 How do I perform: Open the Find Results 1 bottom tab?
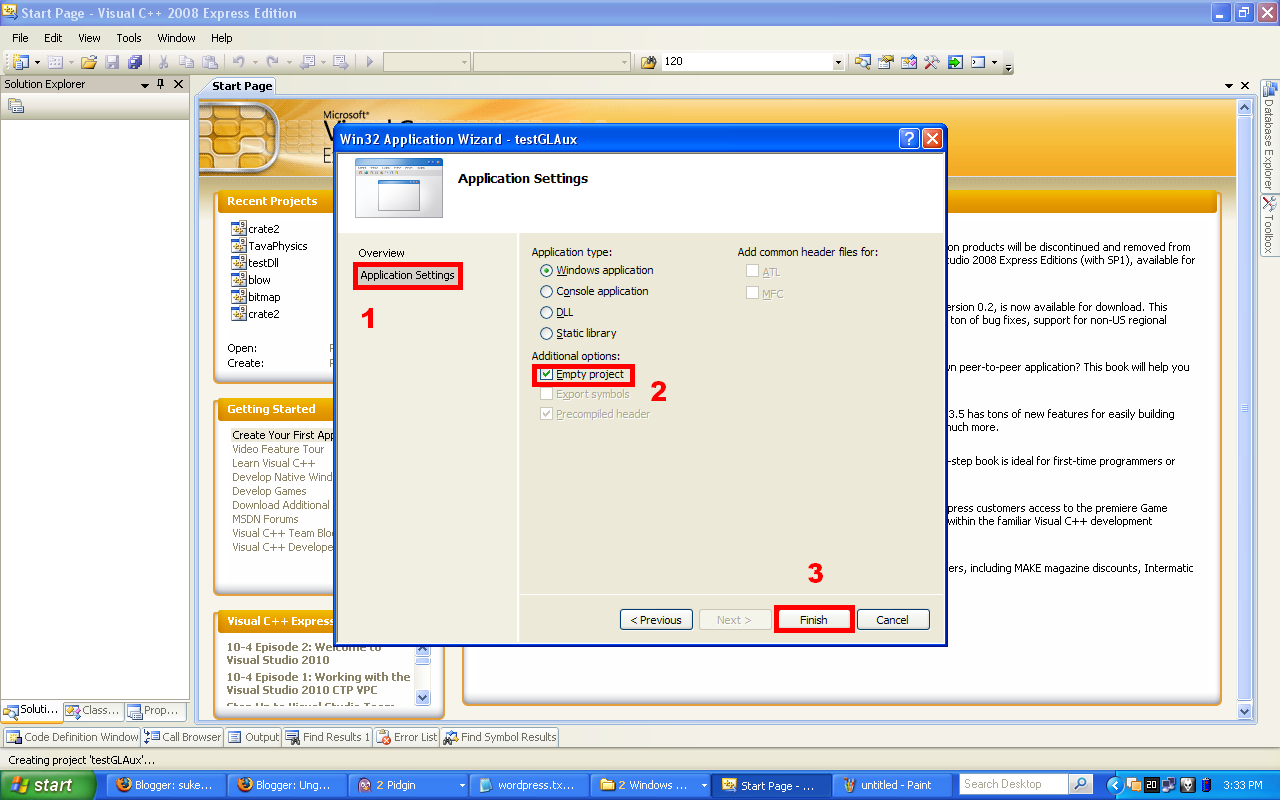328,737
